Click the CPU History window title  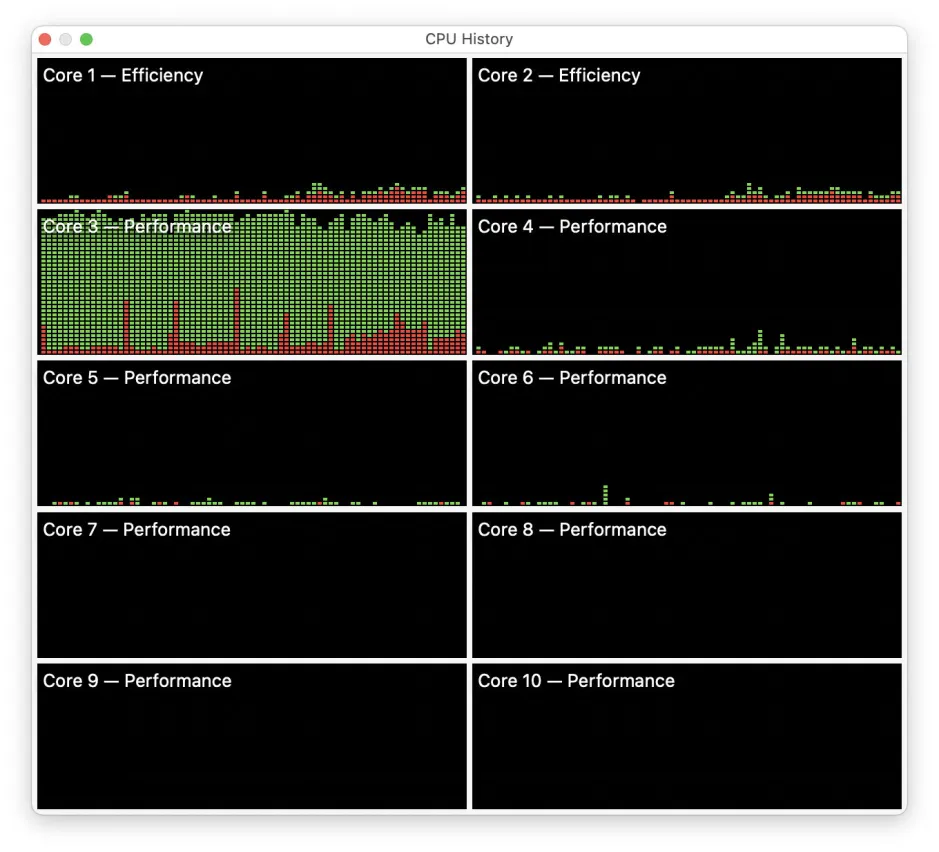(x=469, y=39)
